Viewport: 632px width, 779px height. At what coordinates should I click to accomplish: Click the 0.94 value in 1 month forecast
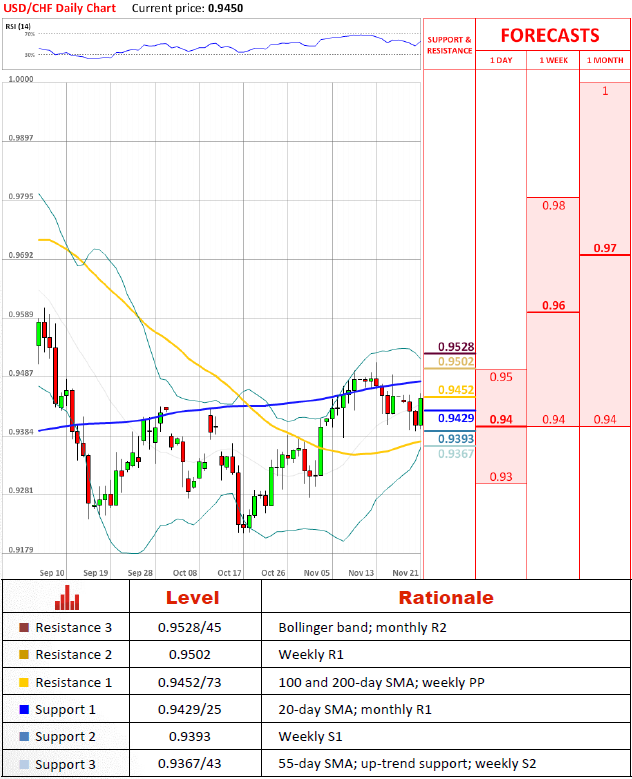(x=605, y=419)
